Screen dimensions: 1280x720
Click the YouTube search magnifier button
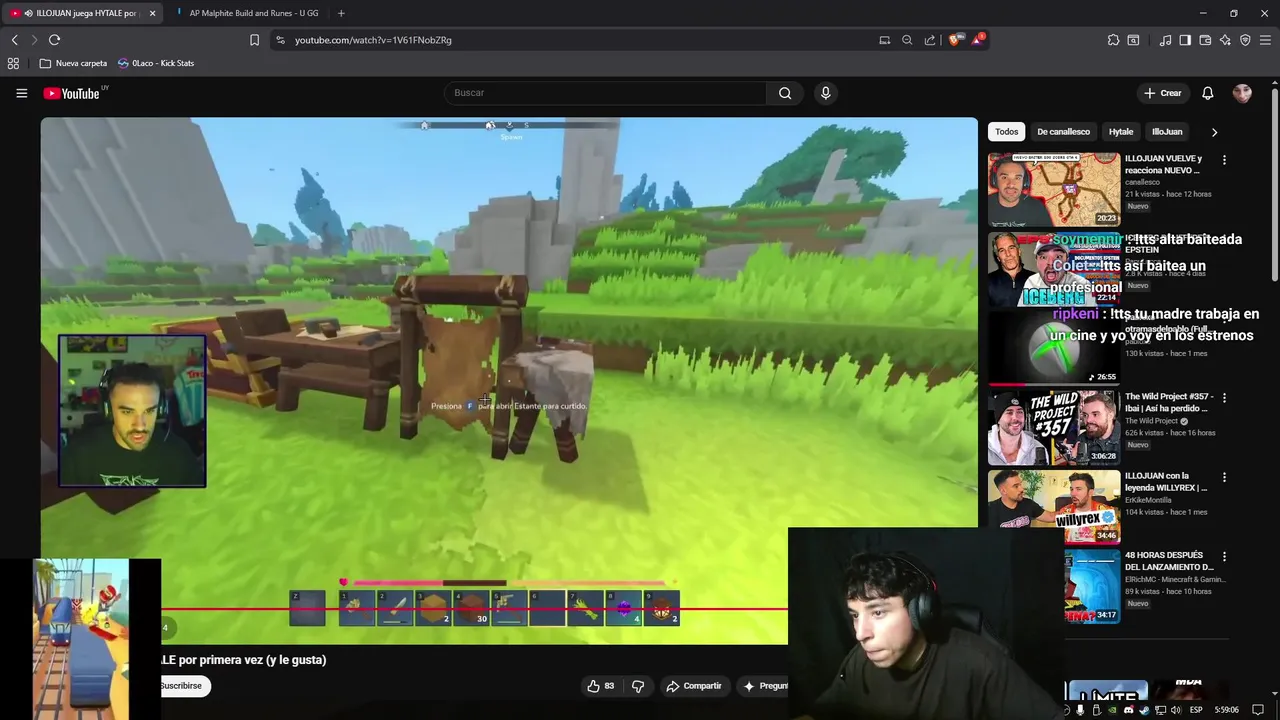pyautogui.click(x=785, y=93)
